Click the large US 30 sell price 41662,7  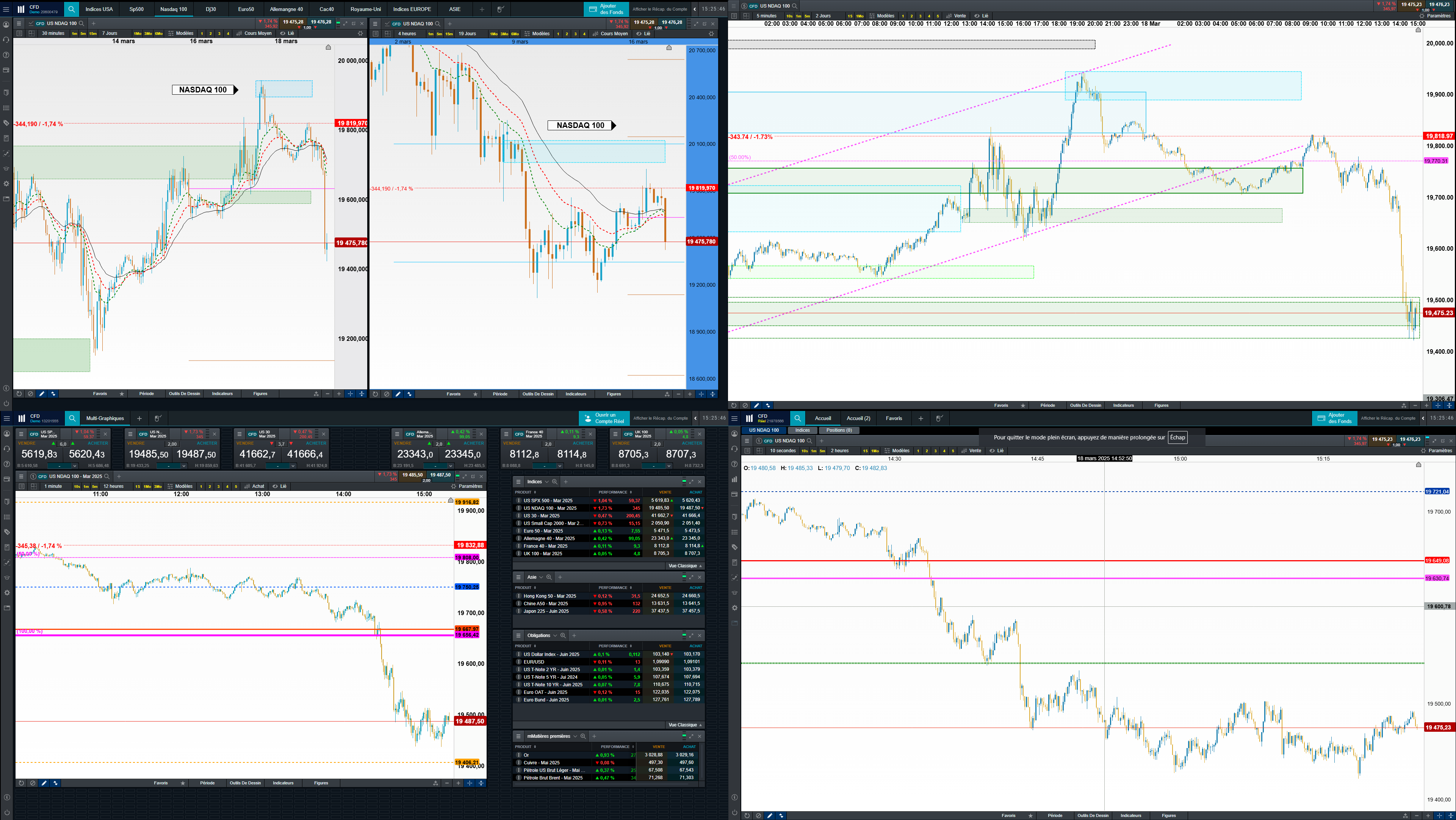click(258, 454)
